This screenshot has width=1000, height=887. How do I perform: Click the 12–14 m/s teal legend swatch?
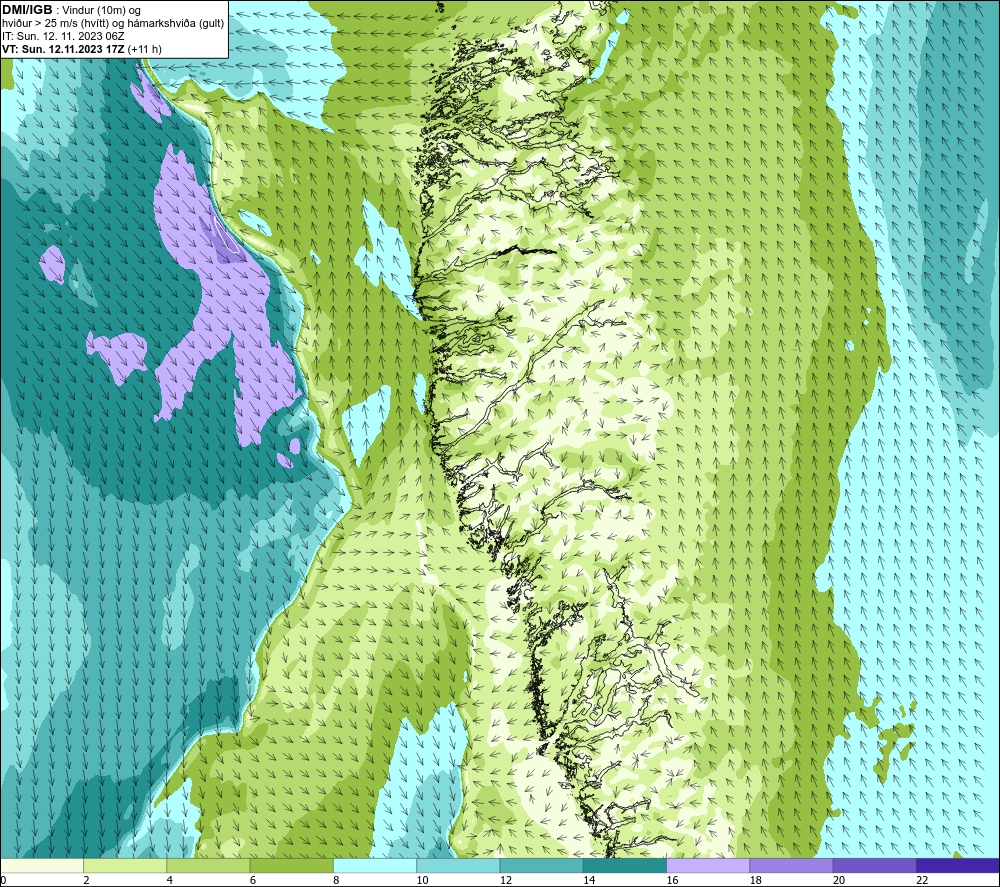[x=541, y=865]
